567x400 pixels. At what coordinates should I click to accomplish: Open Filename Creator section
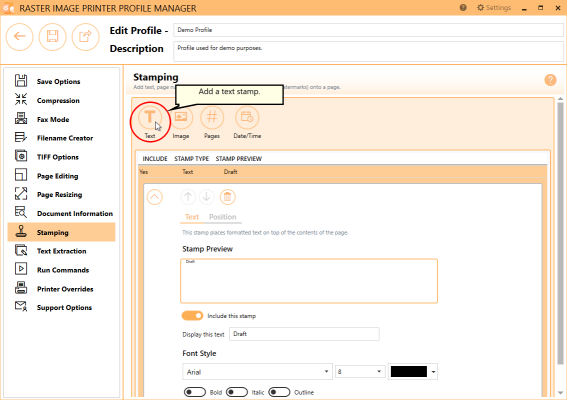[61, 138]
